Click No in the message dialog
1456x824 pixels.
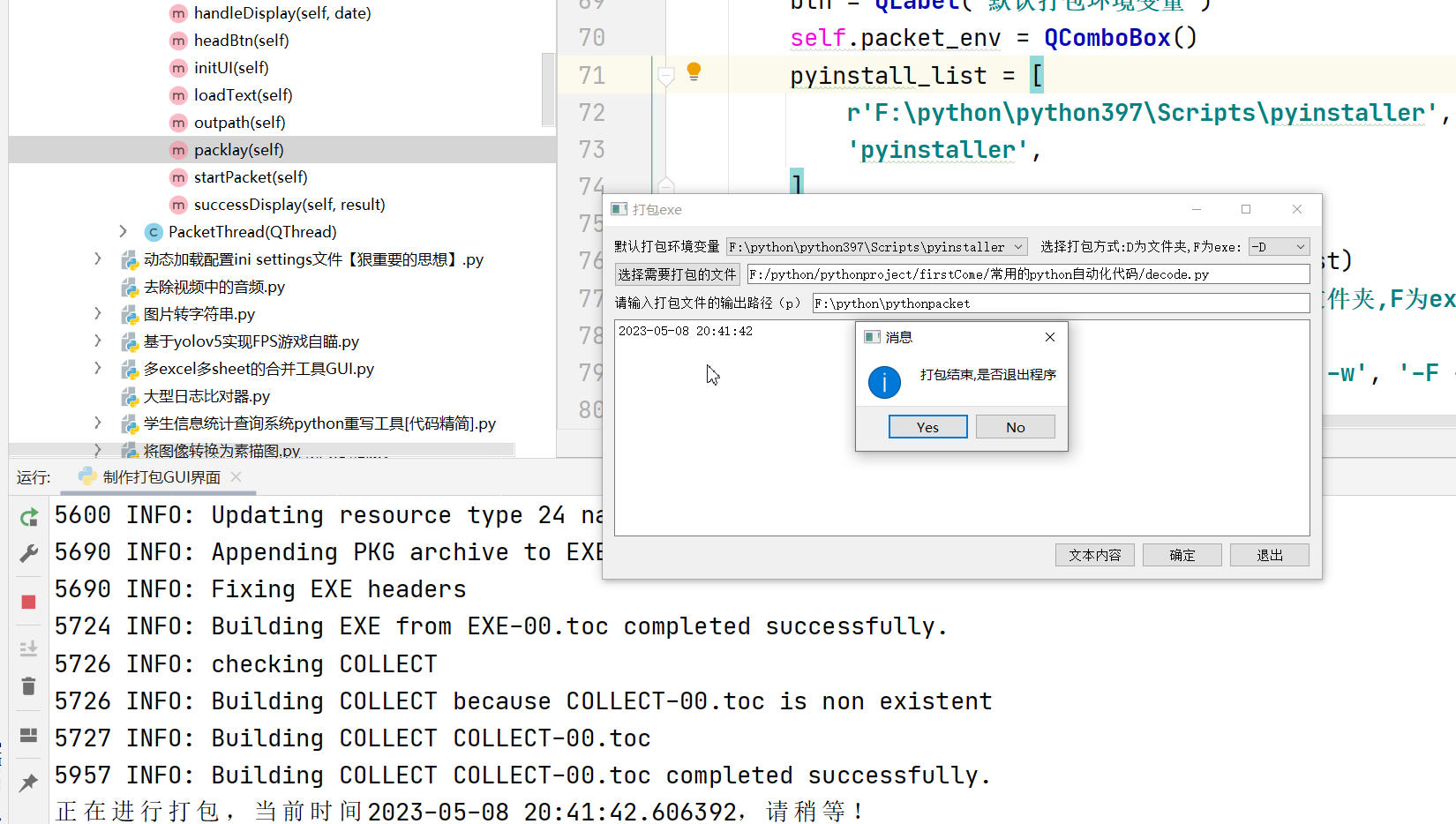[x=1015, y=427]
